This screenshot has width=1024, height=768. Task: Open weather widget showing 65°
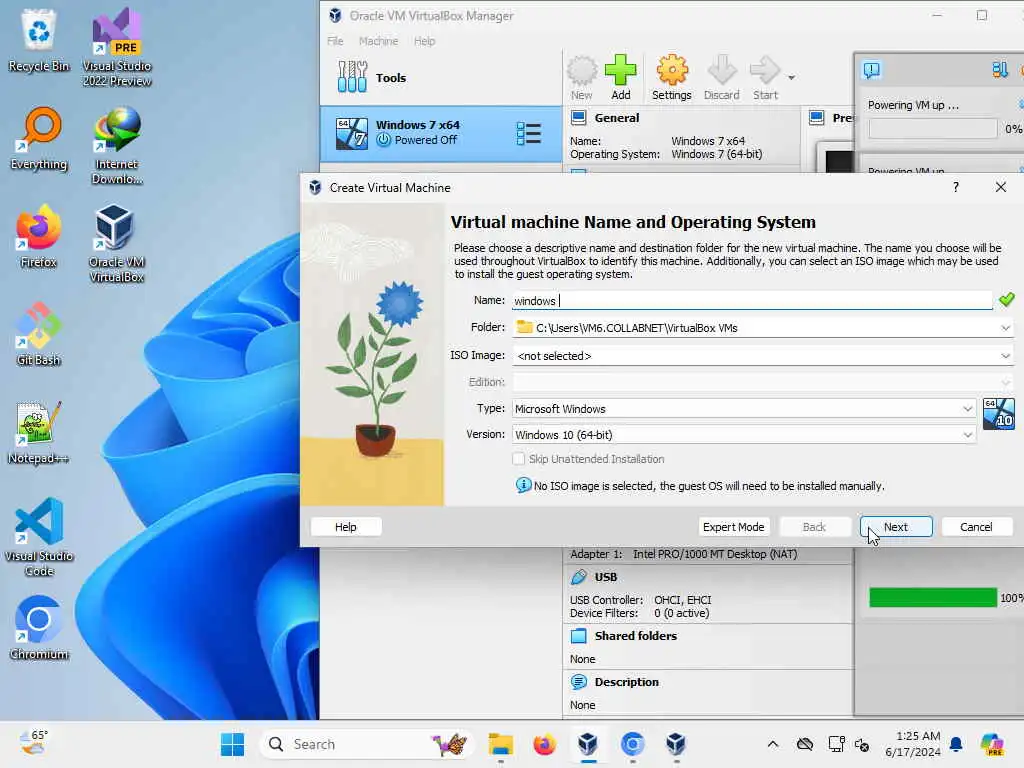tap(33, 743)
